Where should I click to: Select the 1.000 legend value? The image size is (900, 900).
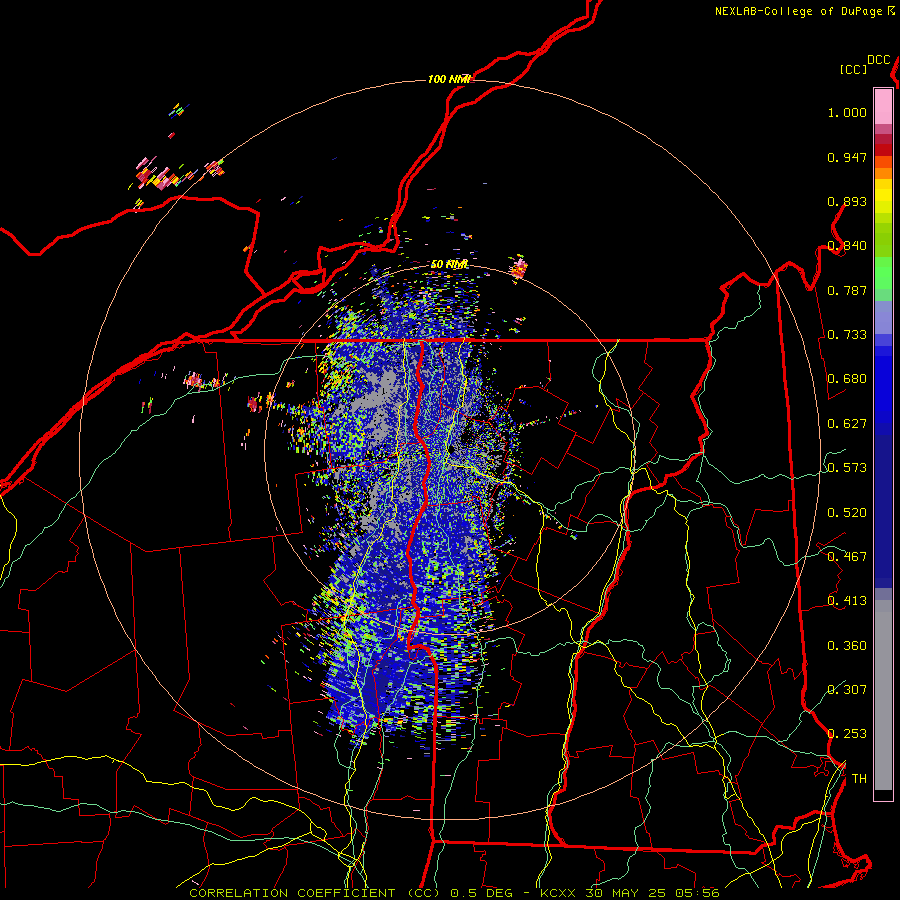(847, 112)
